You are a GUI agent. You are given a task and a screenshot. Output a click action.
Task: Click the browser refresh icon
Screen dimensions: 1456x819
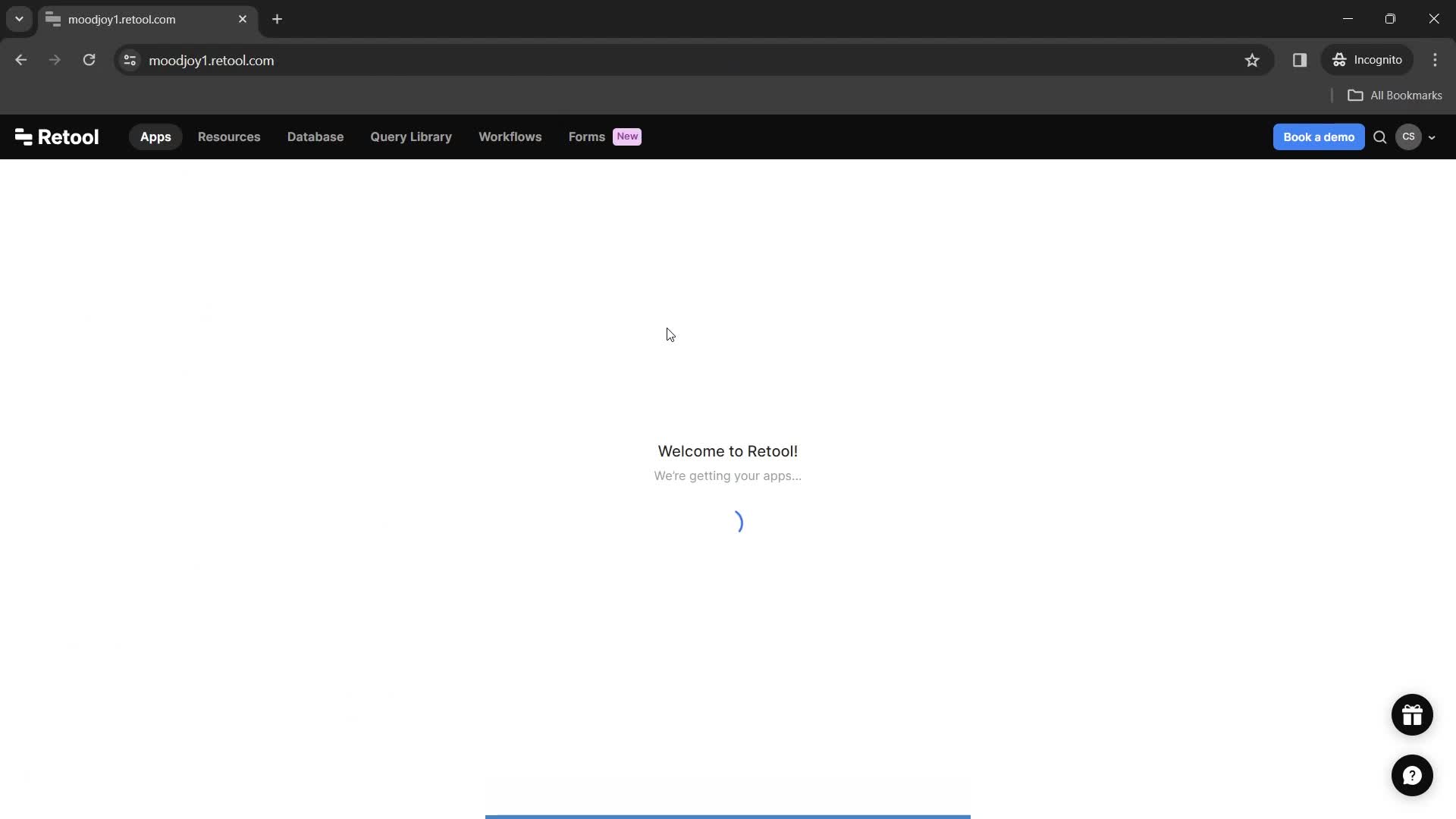89,60
